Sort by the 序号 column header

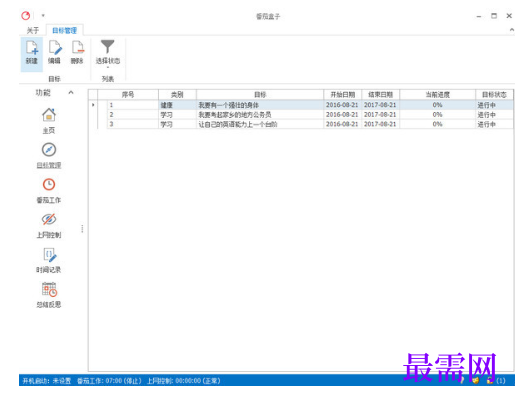[128, 94]
